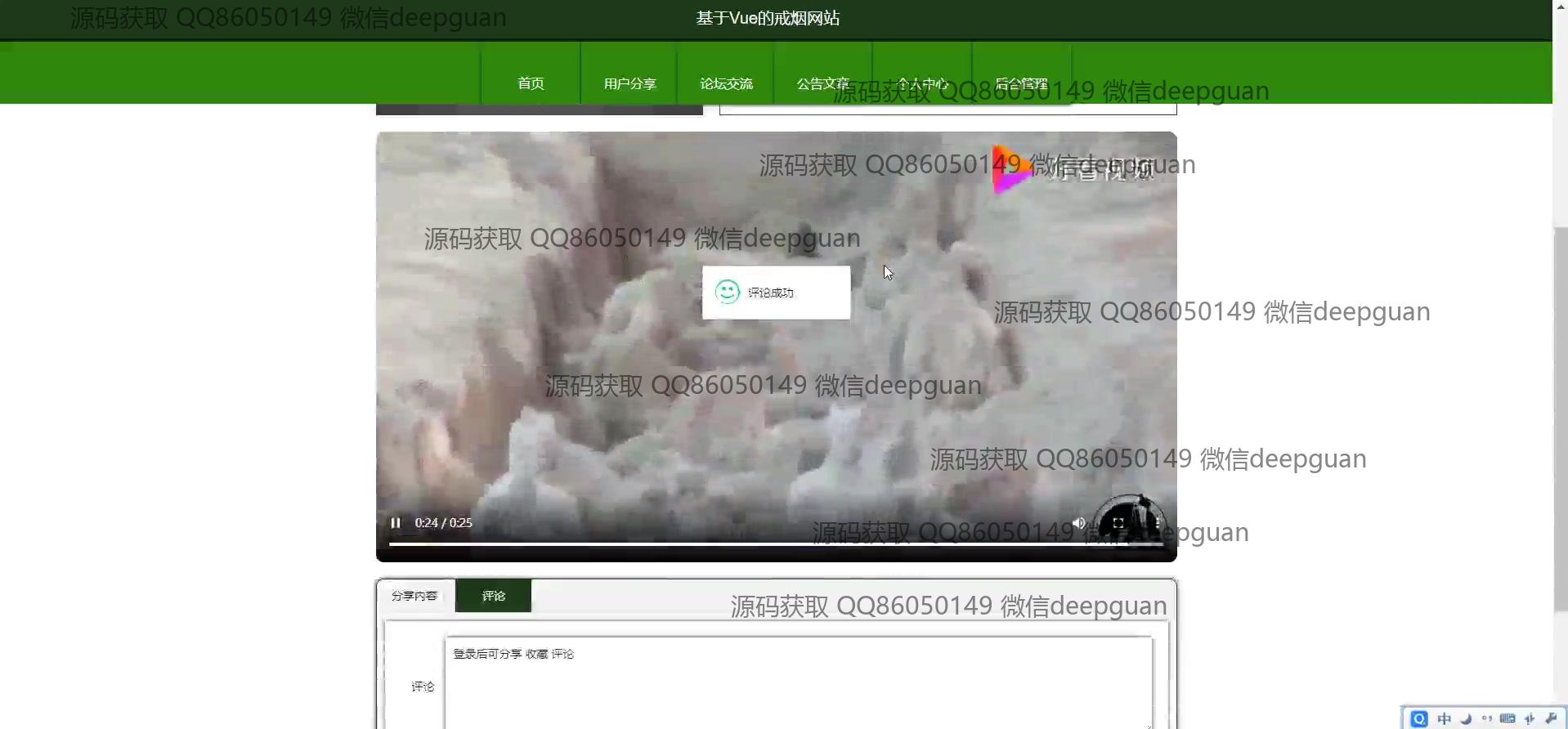Open the IME soft keyboard icon
The height and width of the screenshot is (729, 1568).
(x=1508, y=718)
